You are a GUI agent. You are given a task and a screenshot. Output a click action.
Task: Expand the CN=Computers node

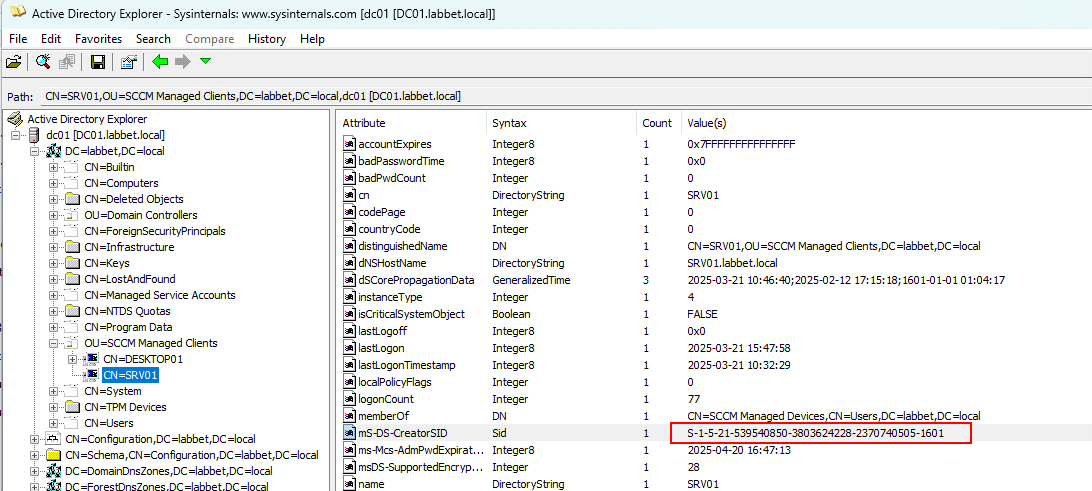coord(53,183)
